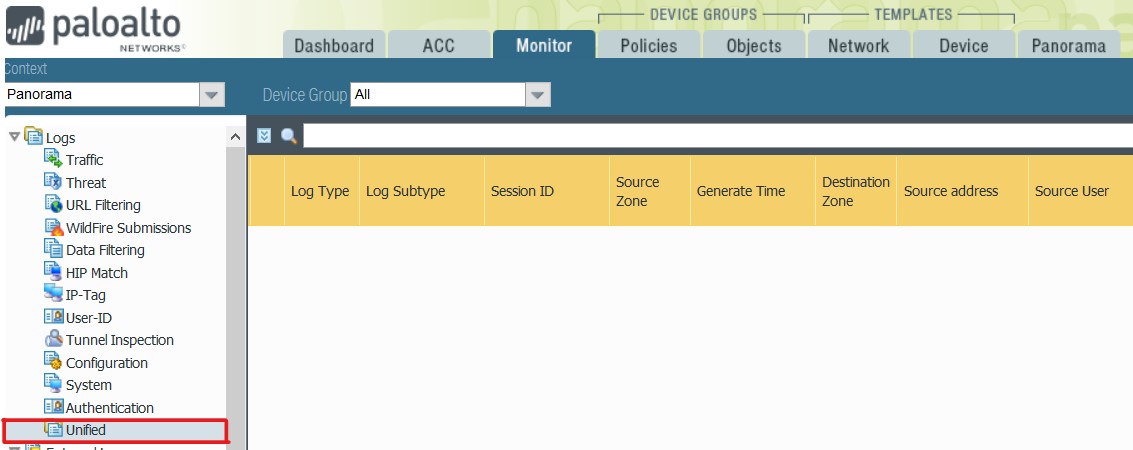Click the User-ID icon

tap(53, 317)
